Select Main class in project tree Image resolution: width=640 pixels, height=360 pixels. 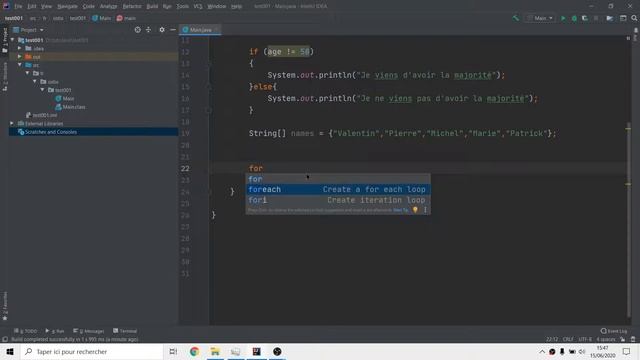click(x=65, y=98)
